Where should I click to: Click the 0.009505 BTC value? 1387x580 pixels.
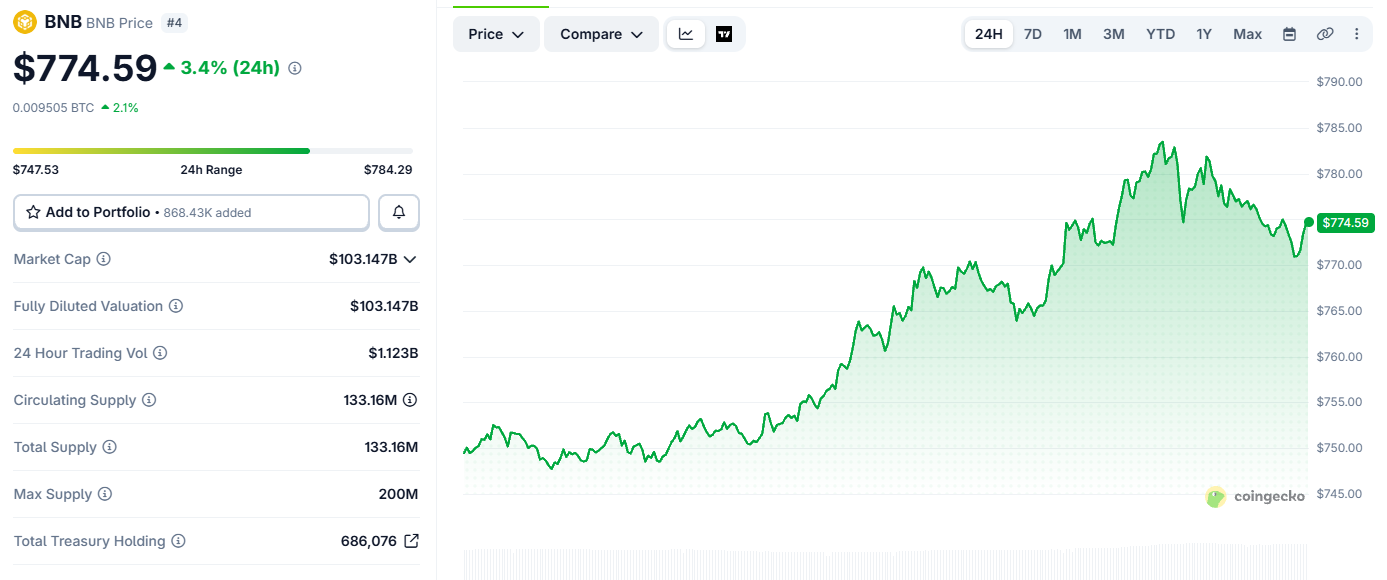point(53,107)
